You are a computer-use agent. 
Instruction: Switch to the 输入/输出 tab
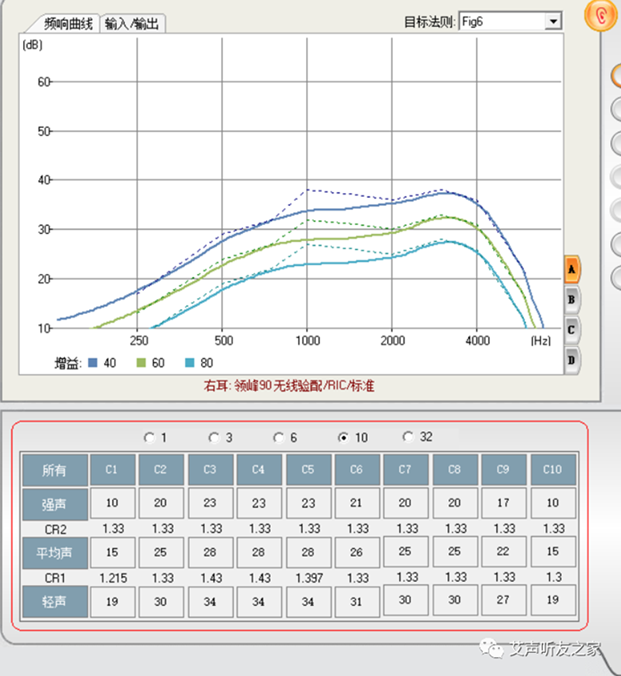click(x=132, y=23)
